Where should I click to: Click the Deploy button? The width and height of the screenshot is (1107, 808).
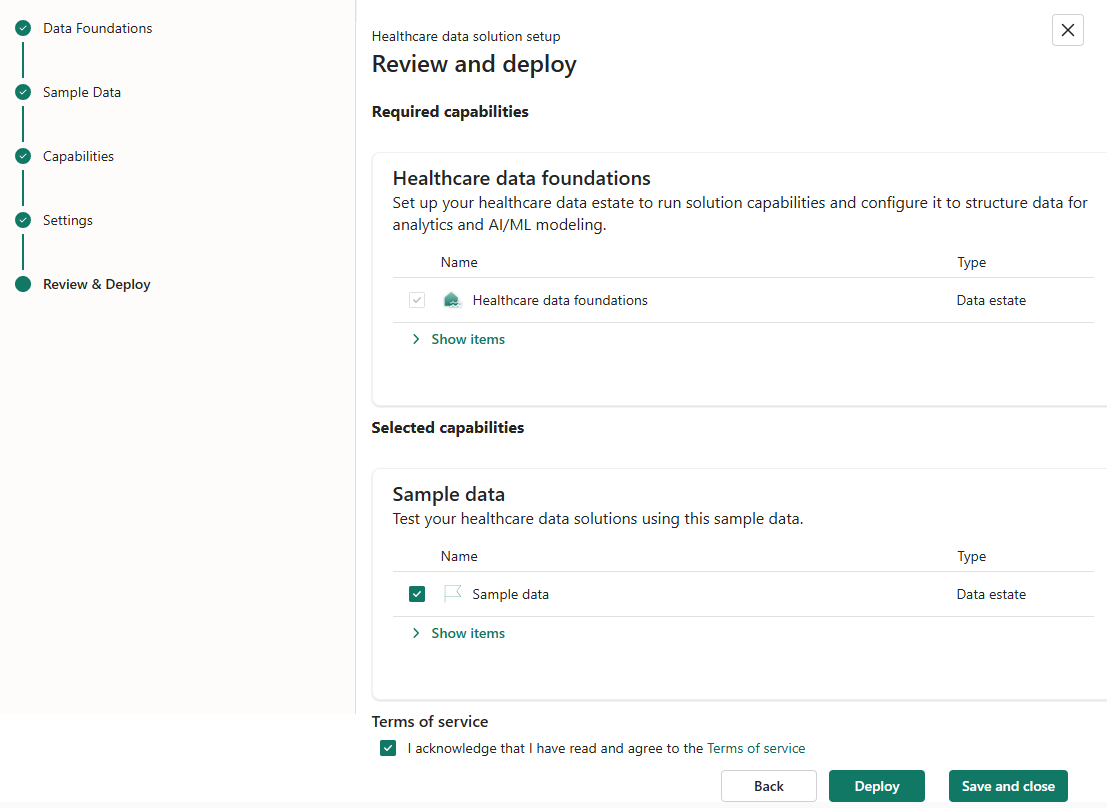(876, 786)
